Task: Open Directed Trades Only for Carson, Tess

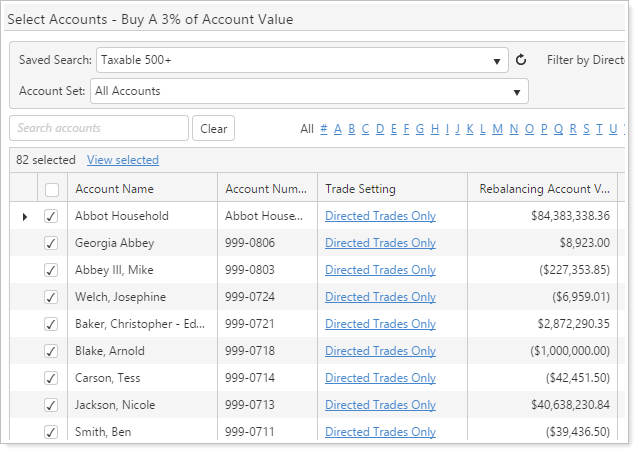Action: 380,378
